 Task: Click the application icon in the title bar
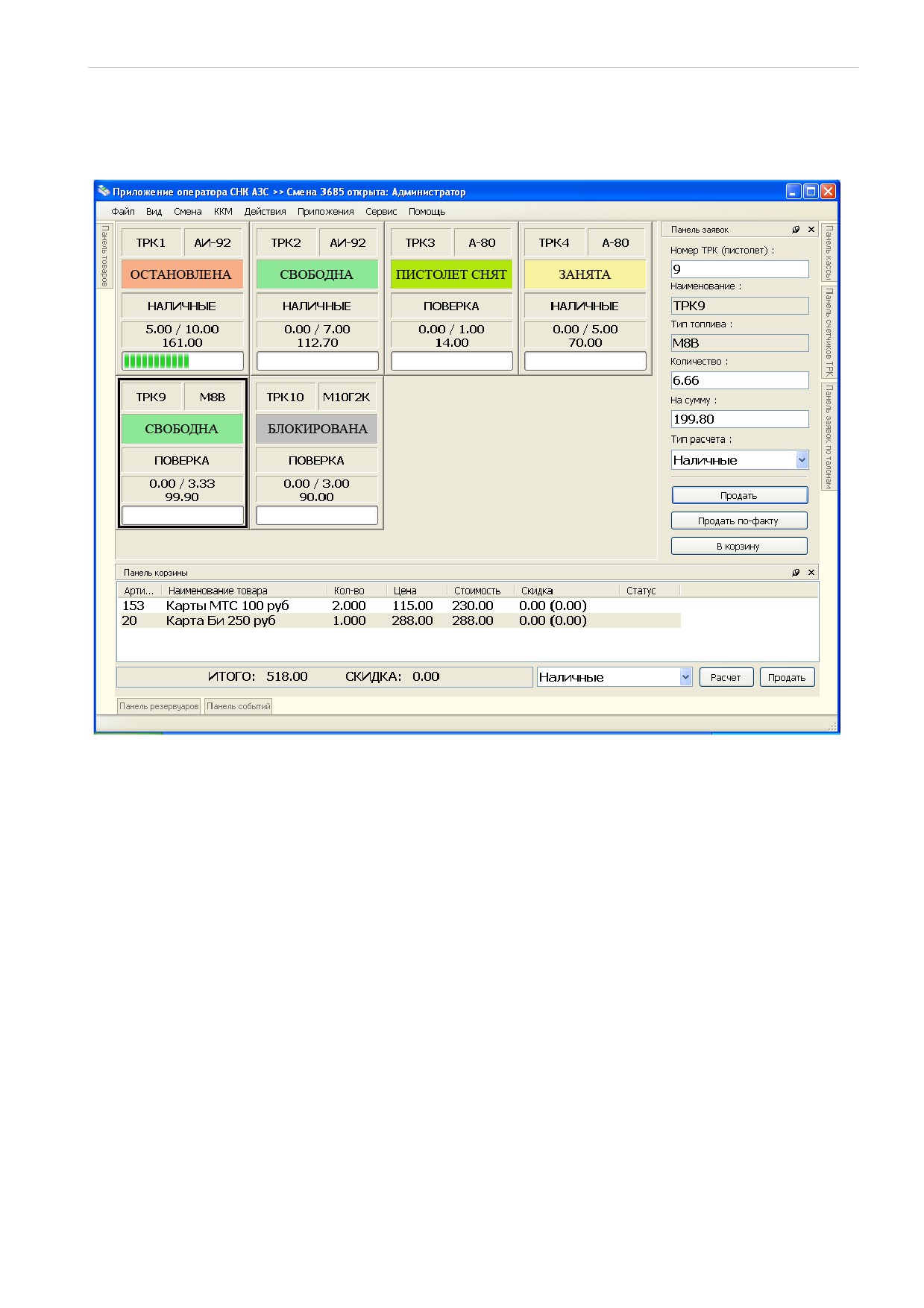[x=104, y=191]
